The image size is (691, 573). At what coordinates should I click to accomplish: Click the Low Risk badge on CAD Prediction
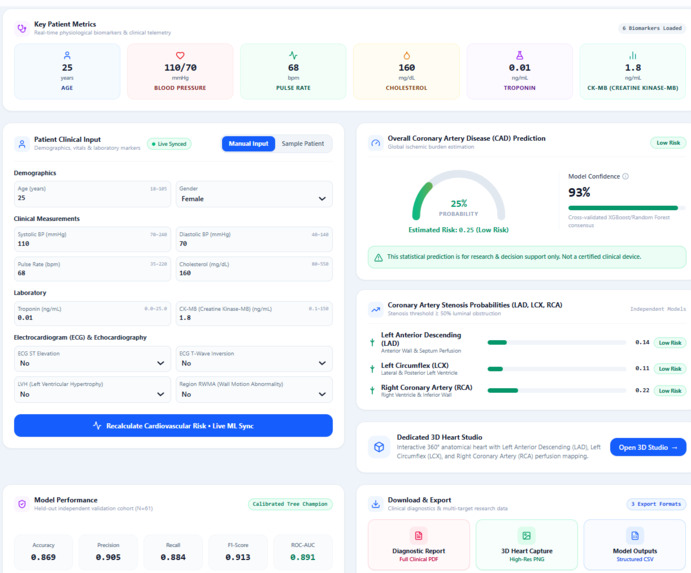tap(668, 143)
